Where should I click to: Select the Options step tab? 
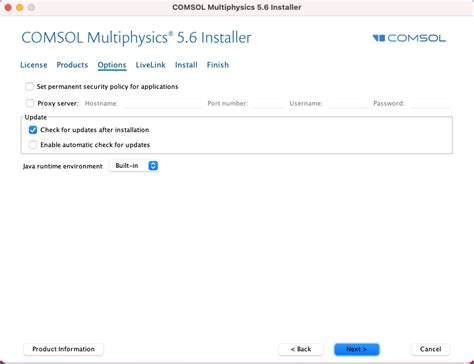tap(112, 65)
